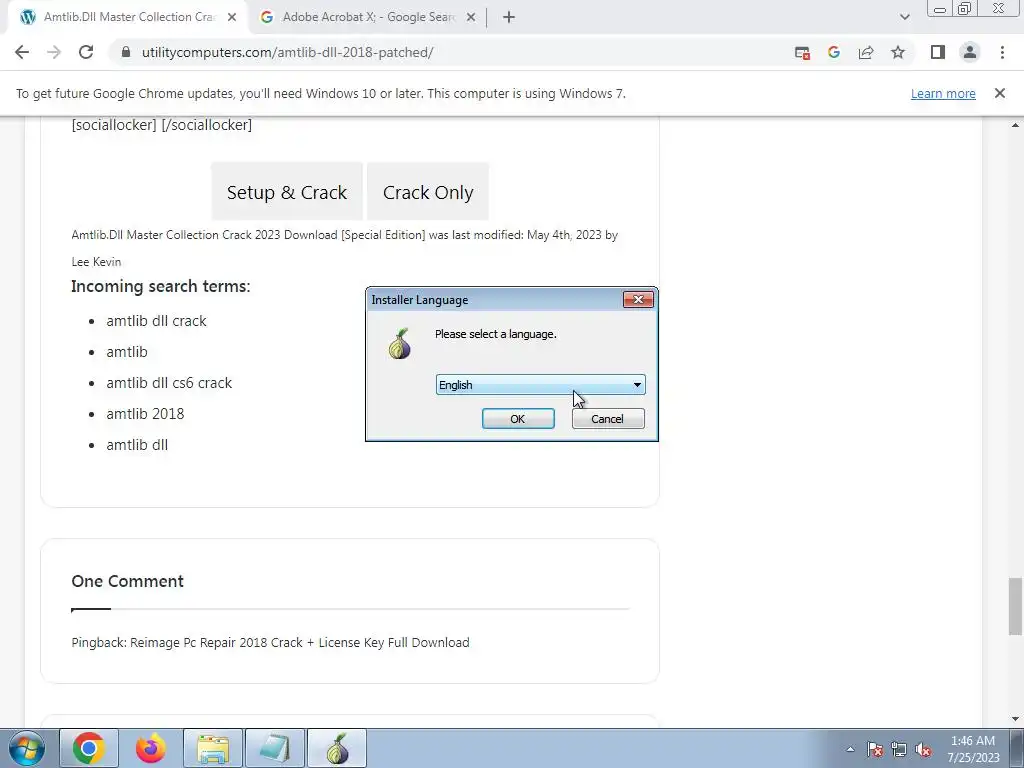Image resolution: width=1024 pixels, height=768 pixels.
Task: Open Firefox from the taskbar
Action: click(151, 748)
